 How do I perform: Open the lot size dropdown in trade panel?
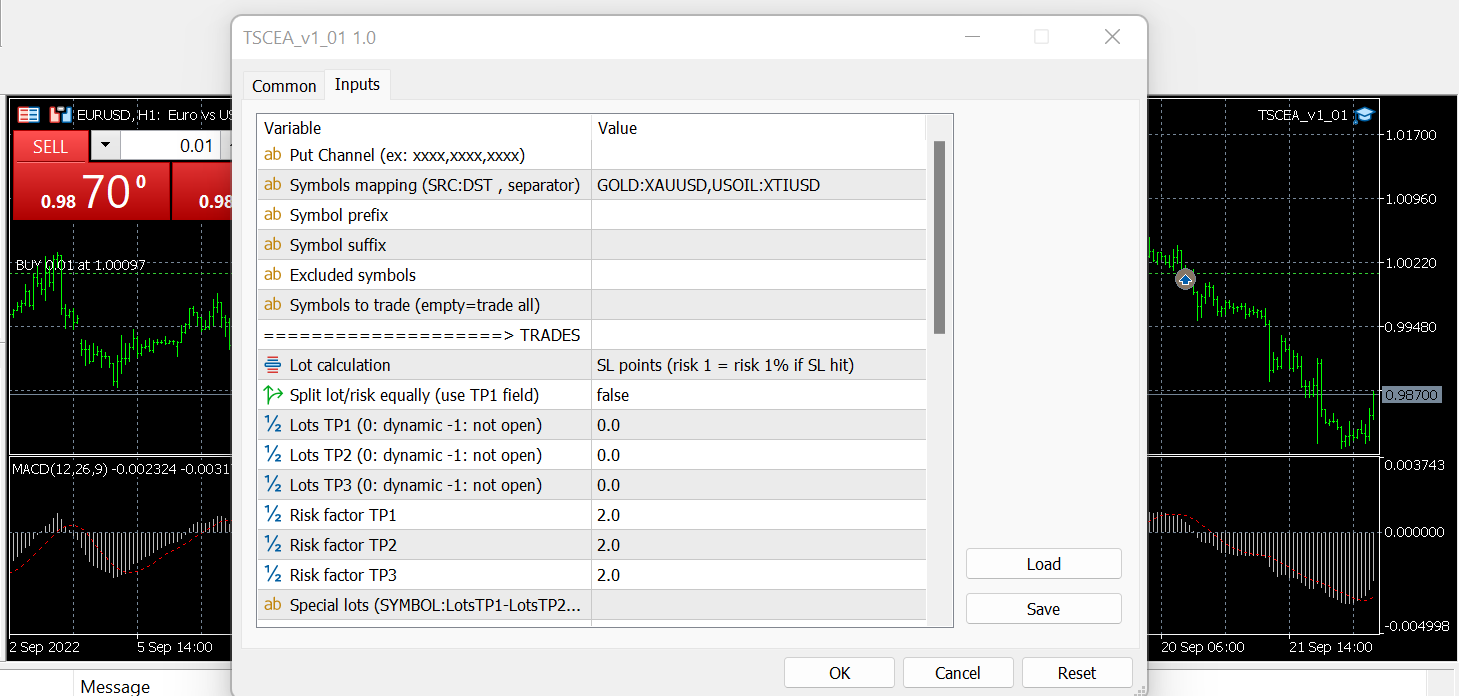pyautogui.click(x=104, y=146)
